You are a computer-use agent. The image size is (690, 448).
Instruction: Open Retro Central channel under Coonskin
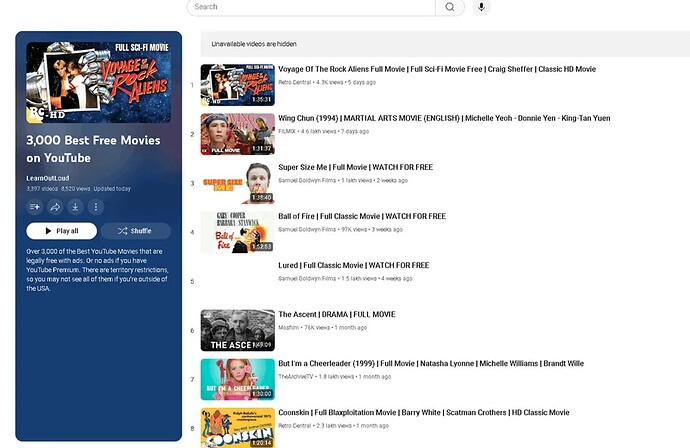coord(294,426)
